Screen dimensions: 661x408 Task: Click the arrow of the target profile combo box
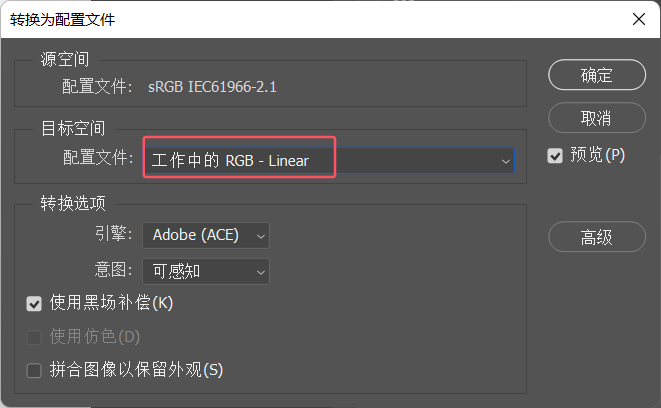point(506,160)
